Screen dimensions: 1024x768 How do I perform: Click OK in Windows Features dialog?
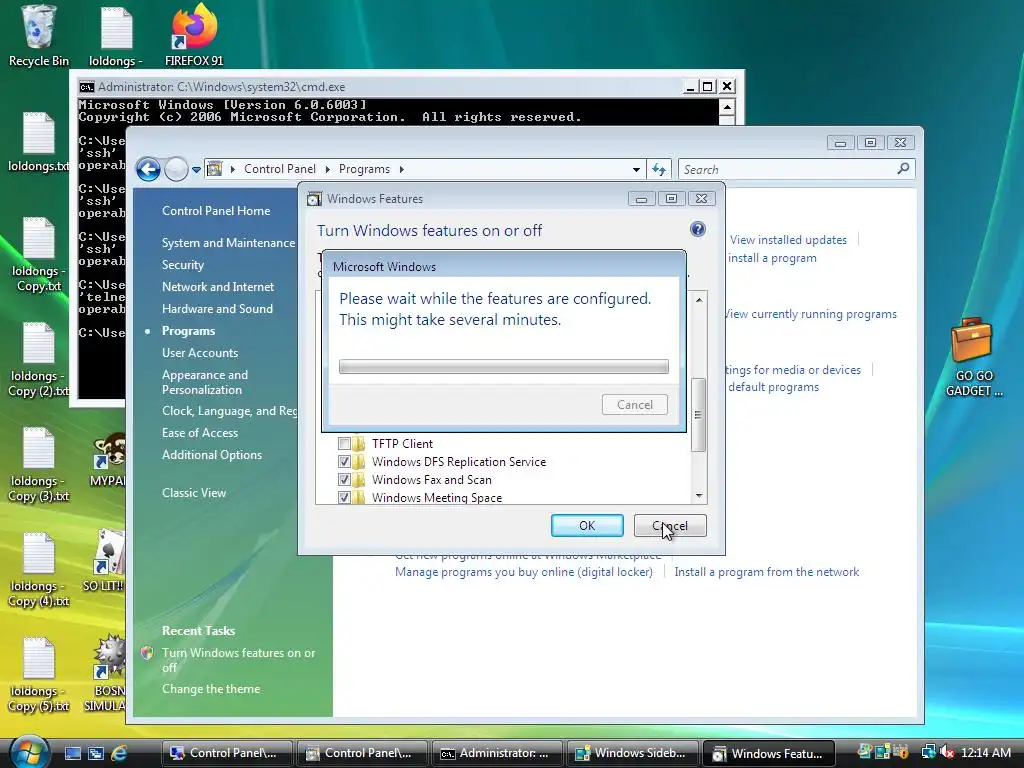pyautogui.click(x=587, y=526)
